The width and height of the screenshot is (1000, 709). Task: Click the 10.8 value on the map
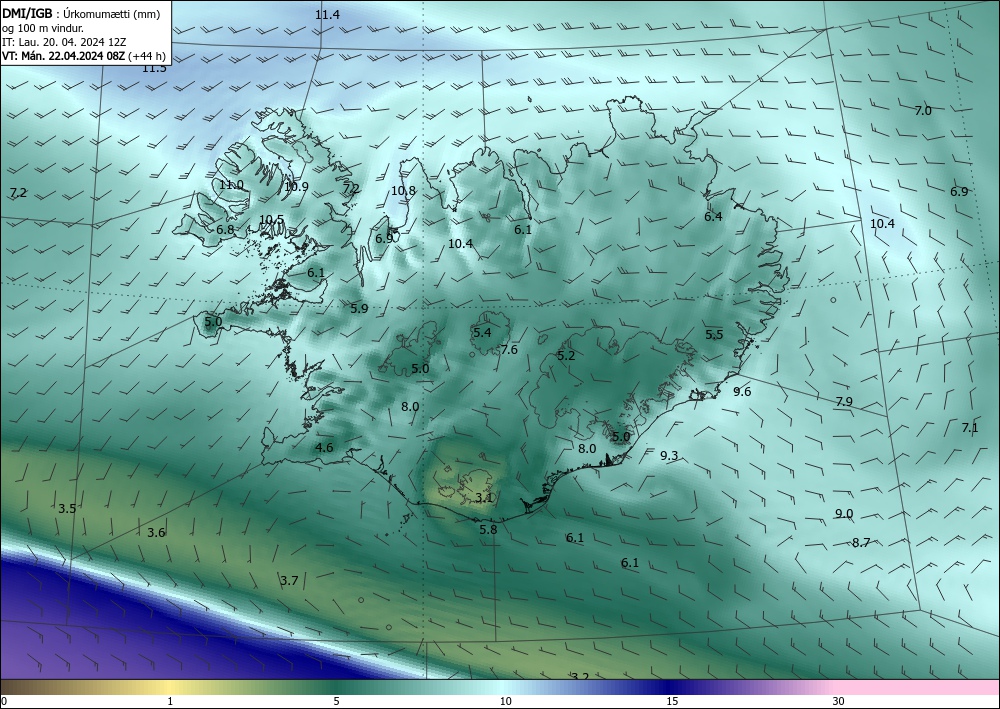tap(403, 190)
